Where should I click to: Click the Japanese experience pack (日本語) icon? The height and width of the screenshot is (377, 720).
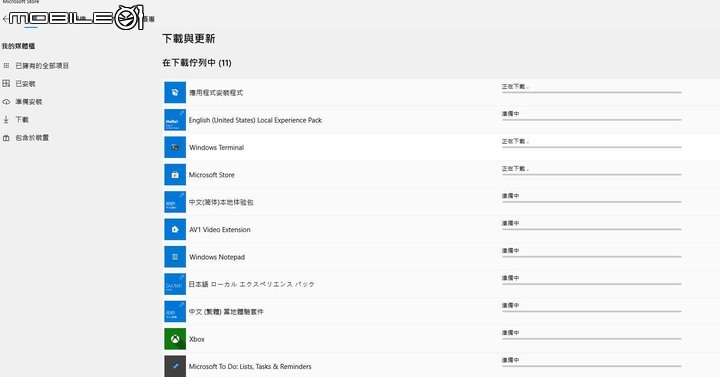[175, 284]
